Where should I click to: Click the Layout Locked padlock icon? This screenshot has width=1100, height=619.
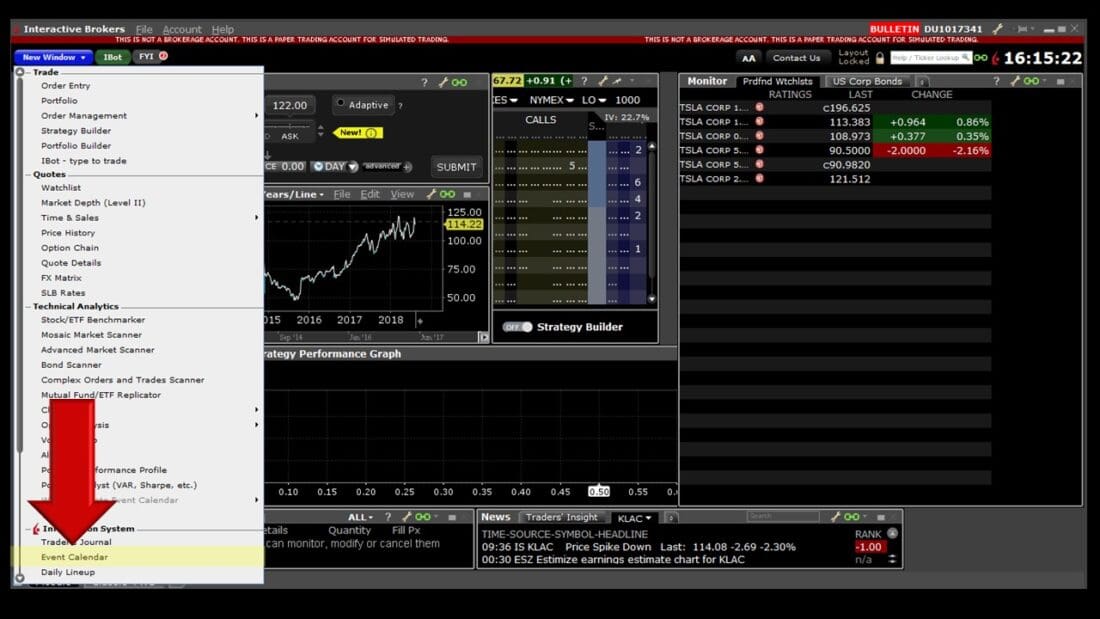pyautogui.click(x=880, y=58)
